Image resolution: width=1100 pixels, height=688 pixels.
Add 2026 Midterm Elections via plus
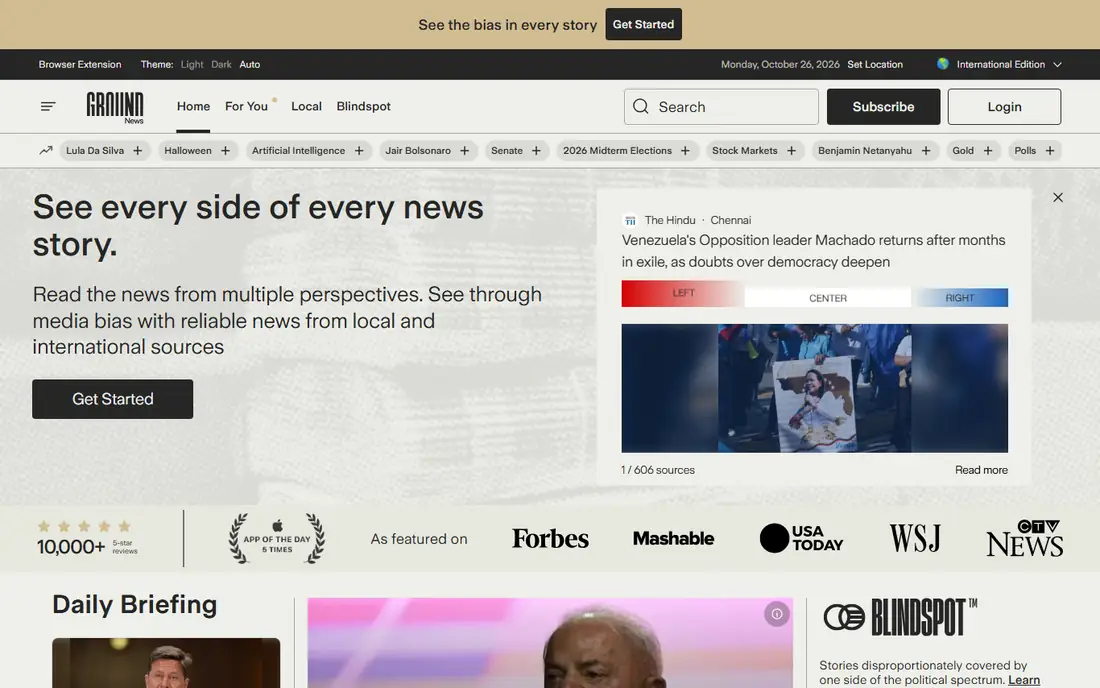[x=685, y=151]
